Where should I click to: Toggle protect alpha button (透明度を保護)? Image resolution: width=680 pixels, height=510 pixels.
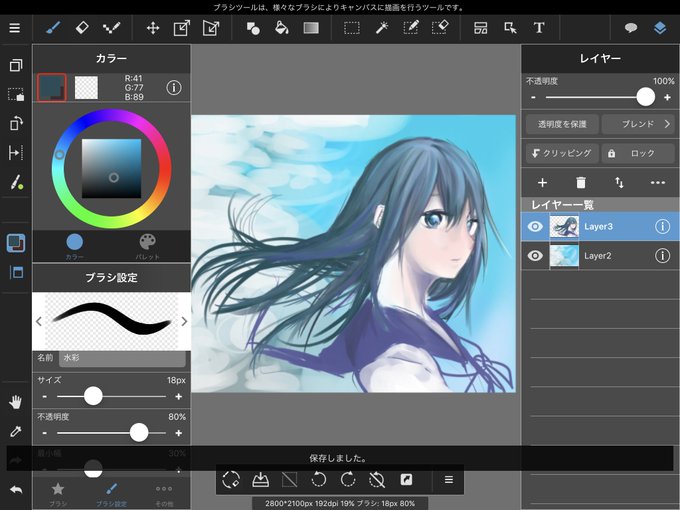(562, 124)
